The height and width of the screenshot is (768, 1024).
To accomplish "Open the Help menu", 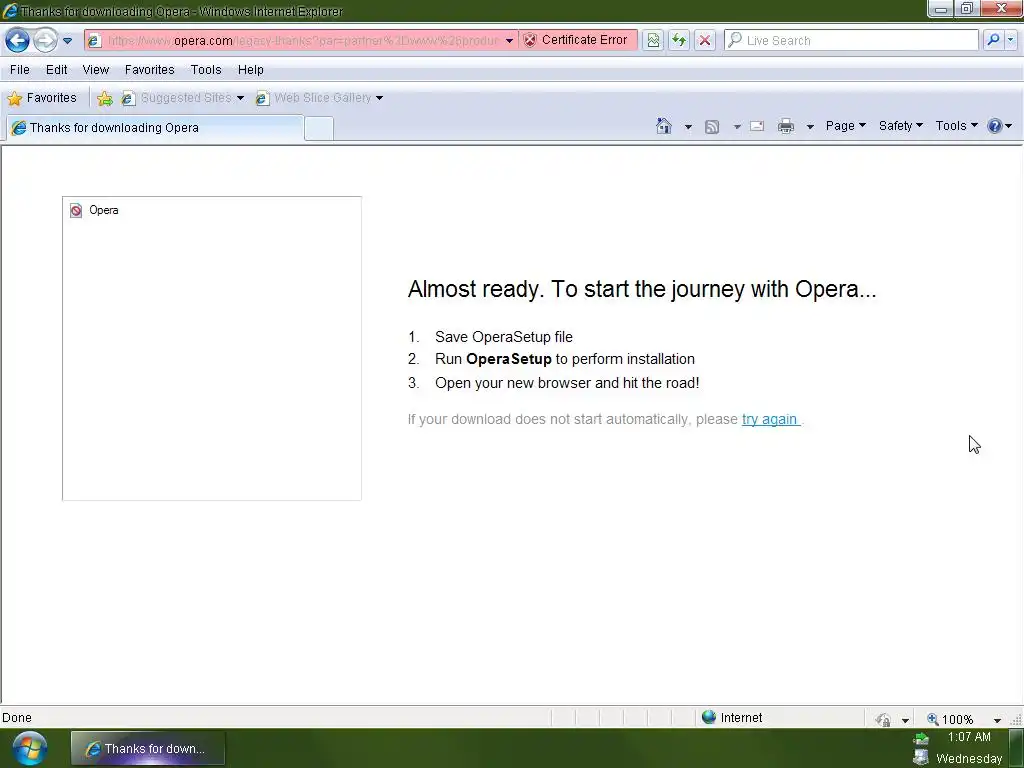I will pos(250,70).
